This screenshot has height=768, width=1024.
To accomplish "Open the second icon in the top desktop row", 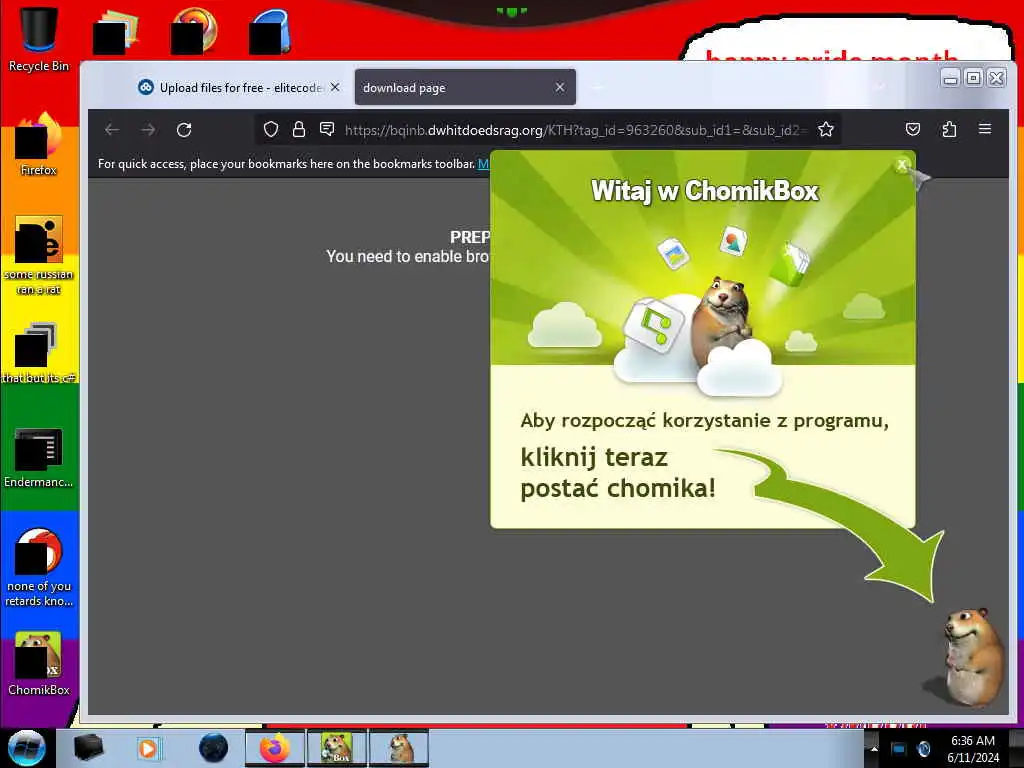I will (x=116, y=31).
